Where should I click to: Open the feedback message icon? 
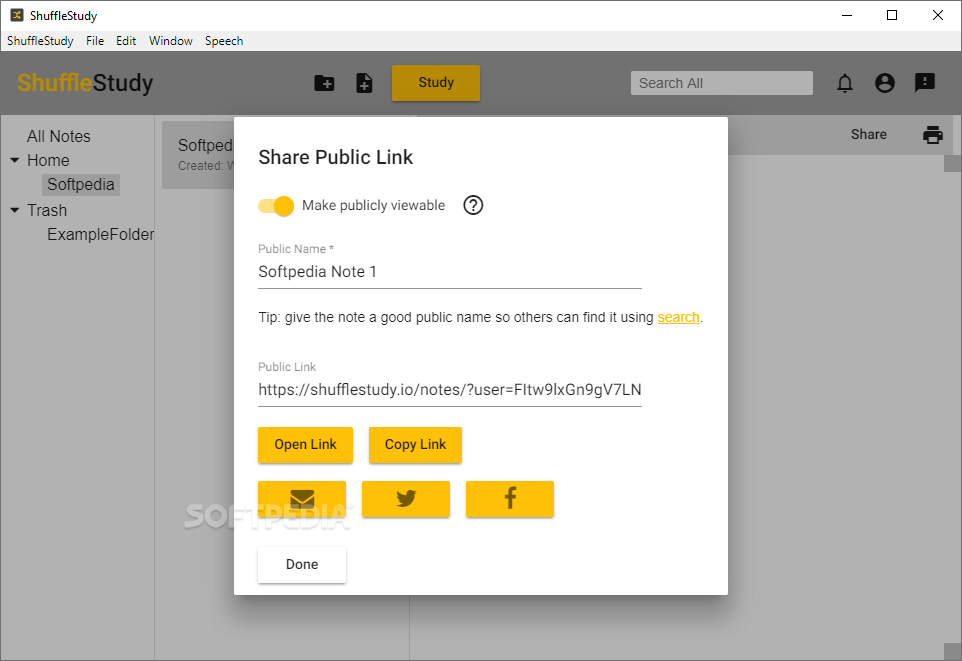click(x=924, y=83)
